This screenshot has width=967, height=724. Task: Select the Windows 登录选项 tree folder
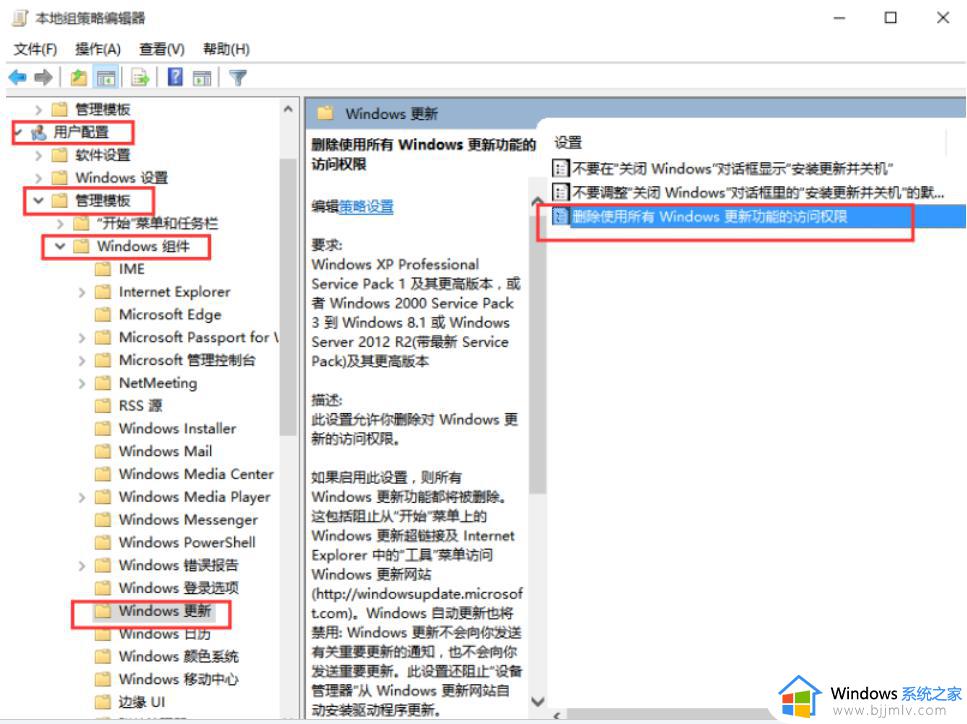tap(178, 588)
